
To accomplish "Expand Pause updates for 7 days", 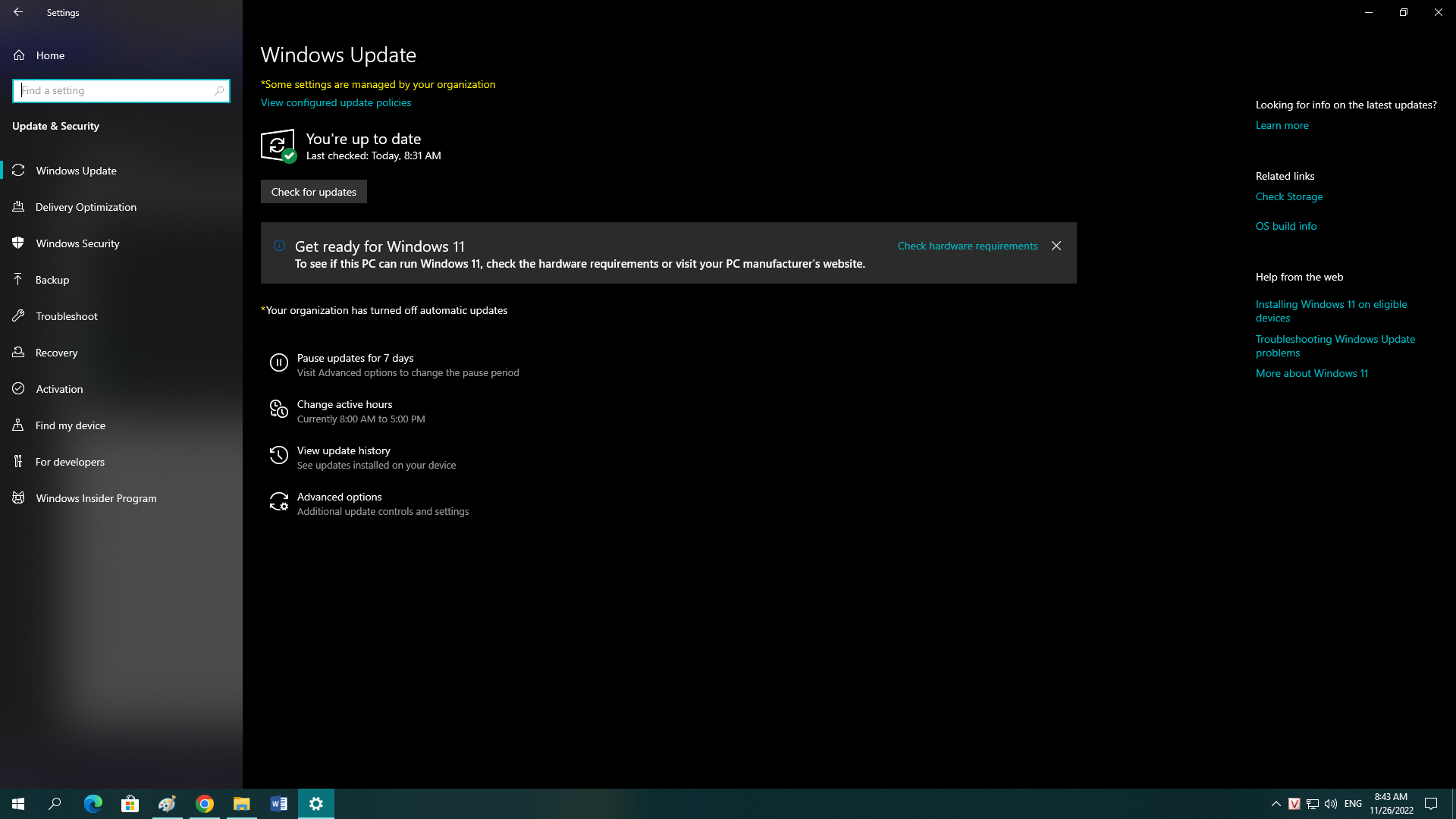I will [355, 358].
